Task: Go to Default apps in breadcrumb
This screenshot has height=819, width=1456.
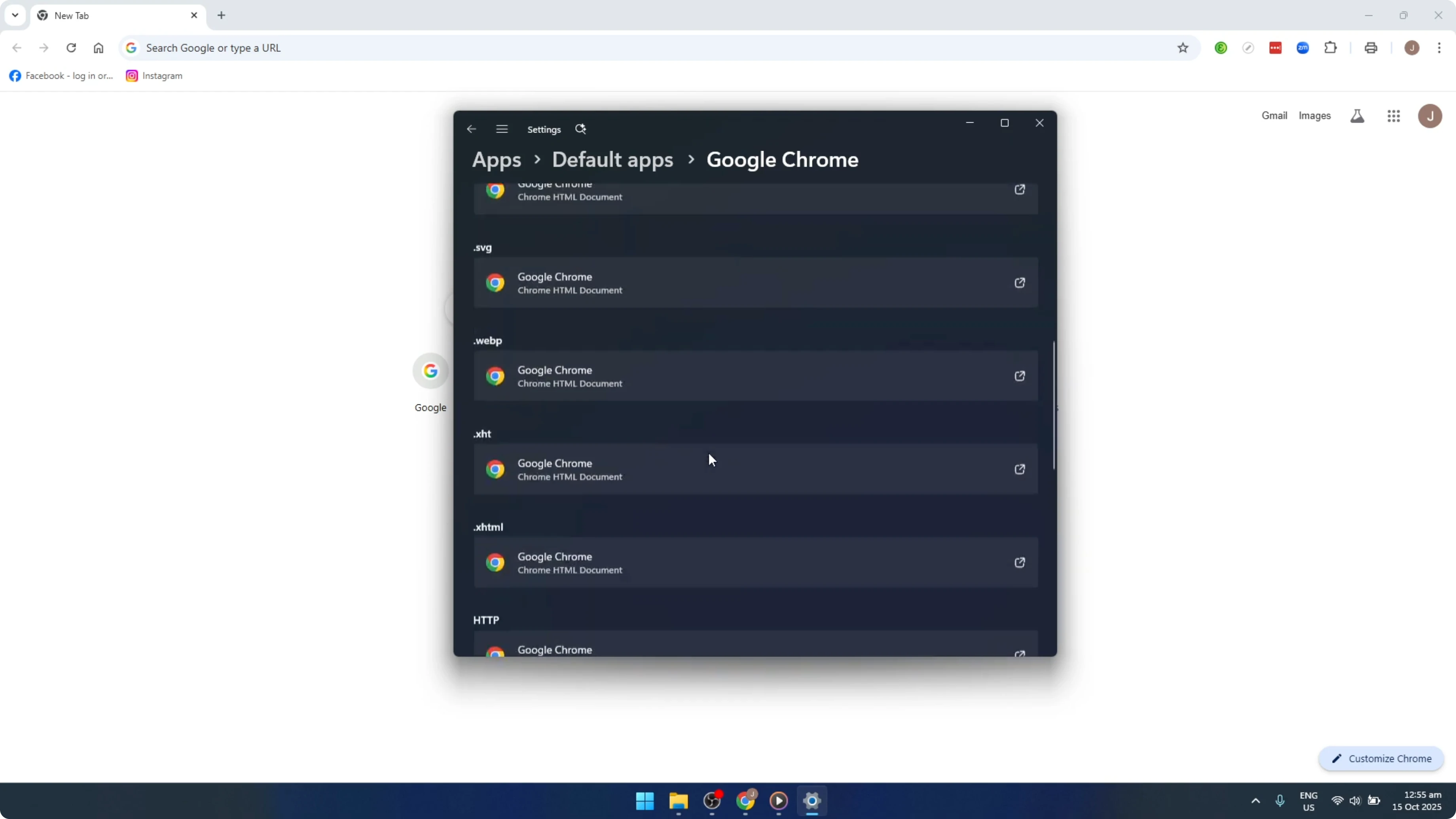Action: click(613, 160)
